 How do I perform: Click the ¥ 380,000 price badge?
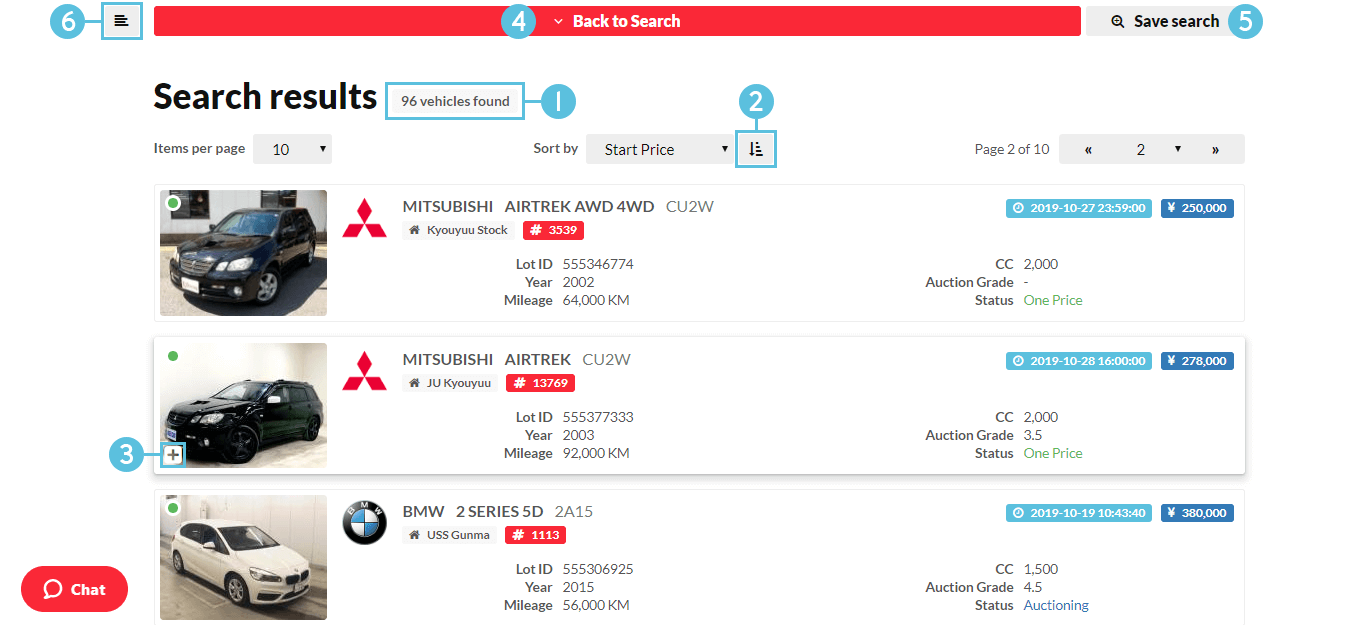point(1197,513)
